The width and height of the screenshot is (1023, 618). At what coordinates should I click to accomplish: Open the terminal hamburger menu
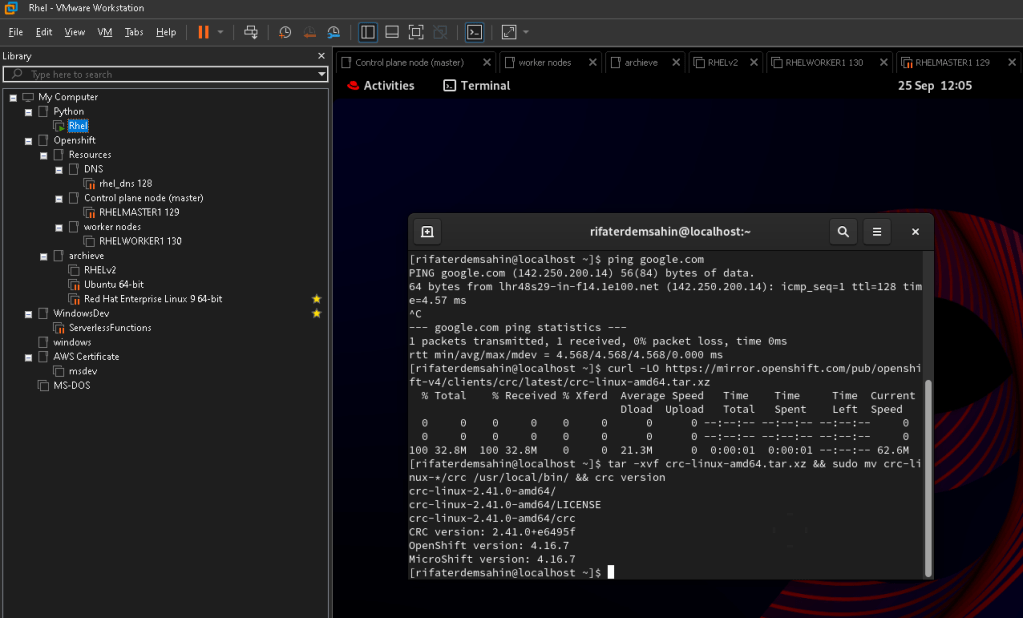[877, 232]
